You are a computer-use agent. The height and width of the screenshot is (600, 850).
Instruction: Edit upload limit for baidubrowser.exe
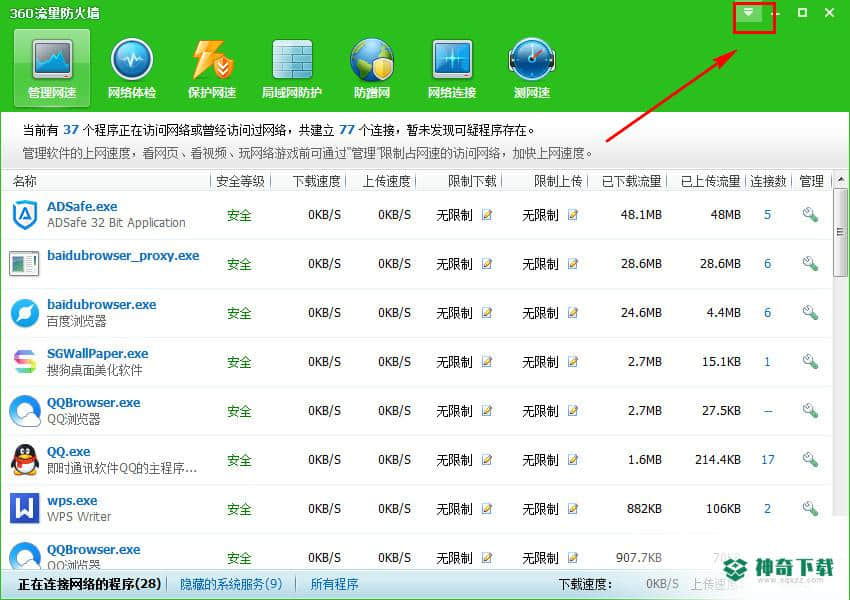[x=572, y=313]
